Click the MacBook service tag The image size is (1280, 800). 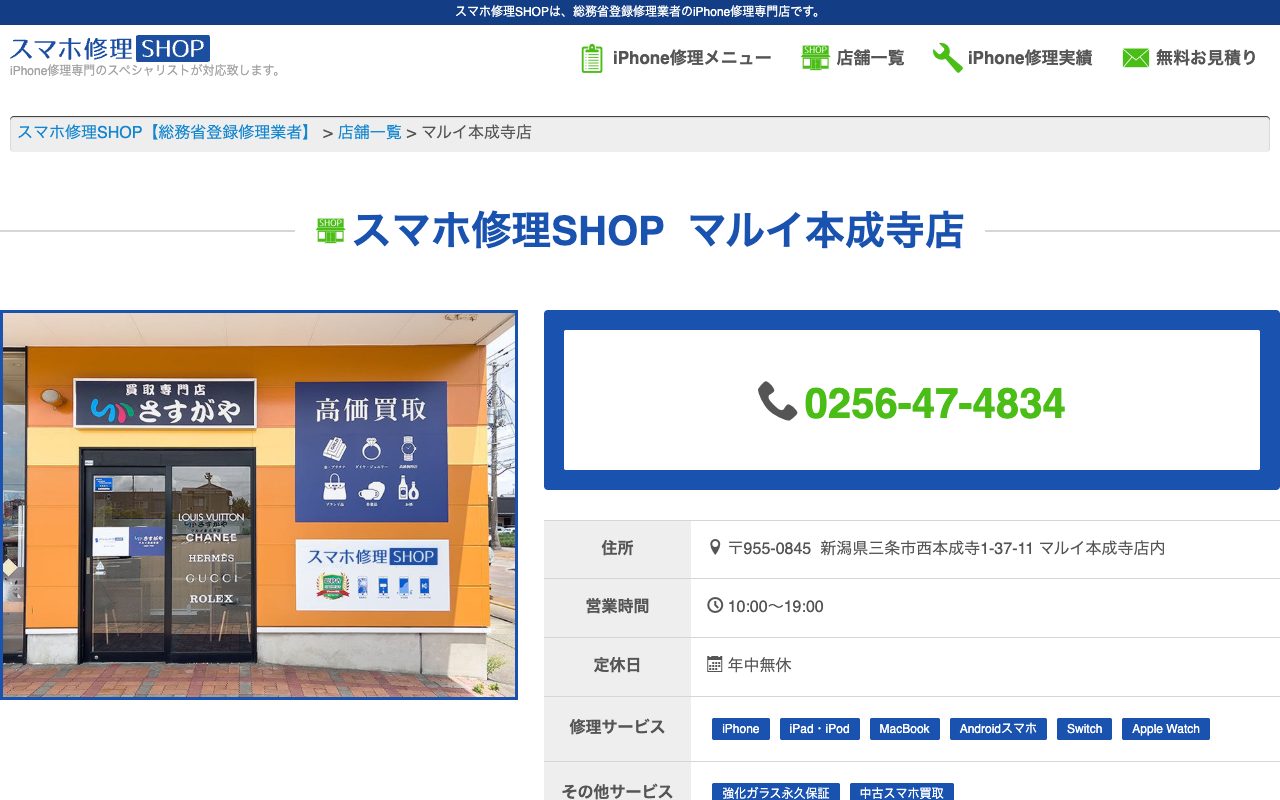(905, 729)
